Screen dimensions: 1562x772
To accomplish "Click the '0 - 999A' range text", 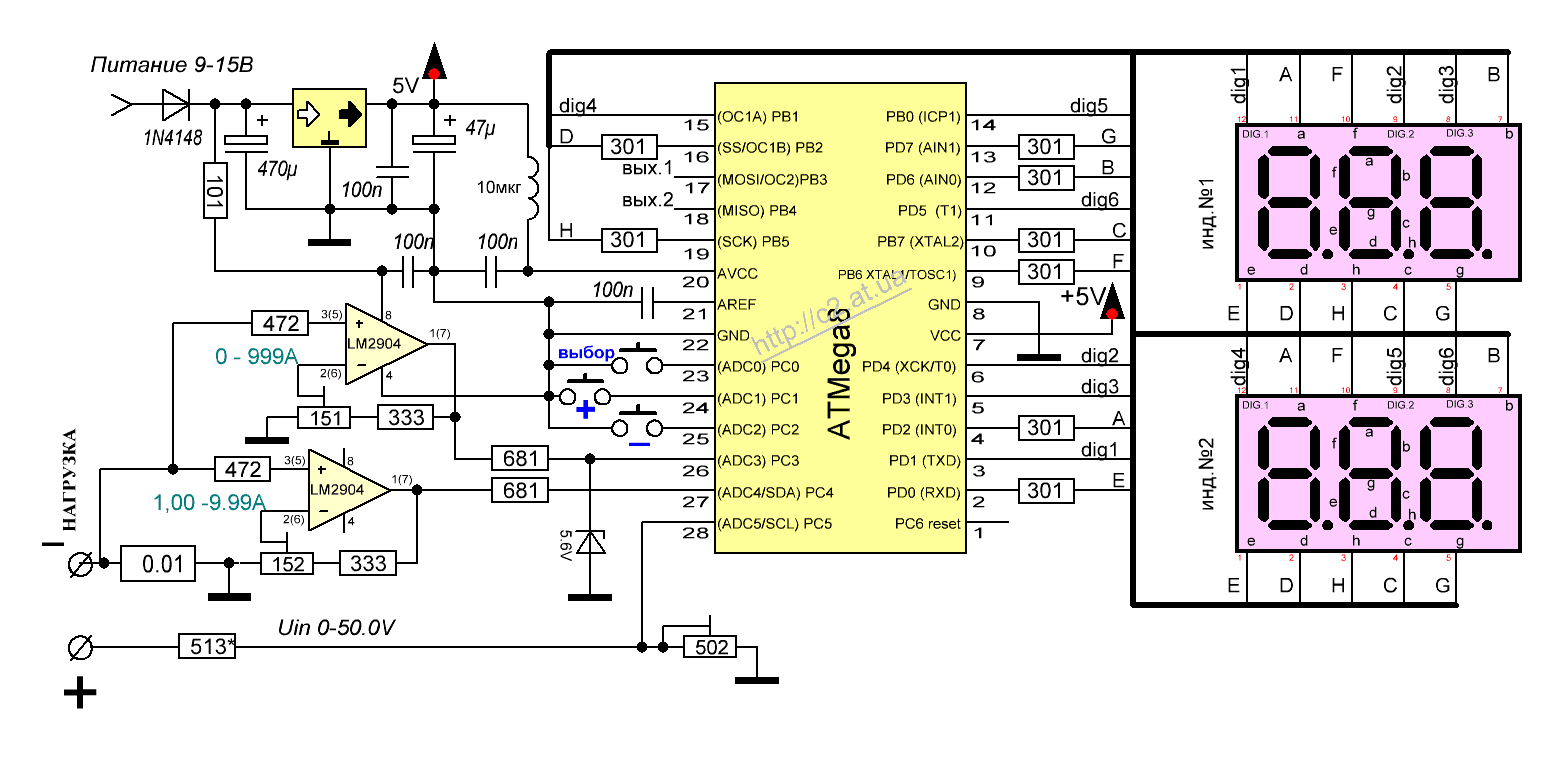I will pos(256,356).
